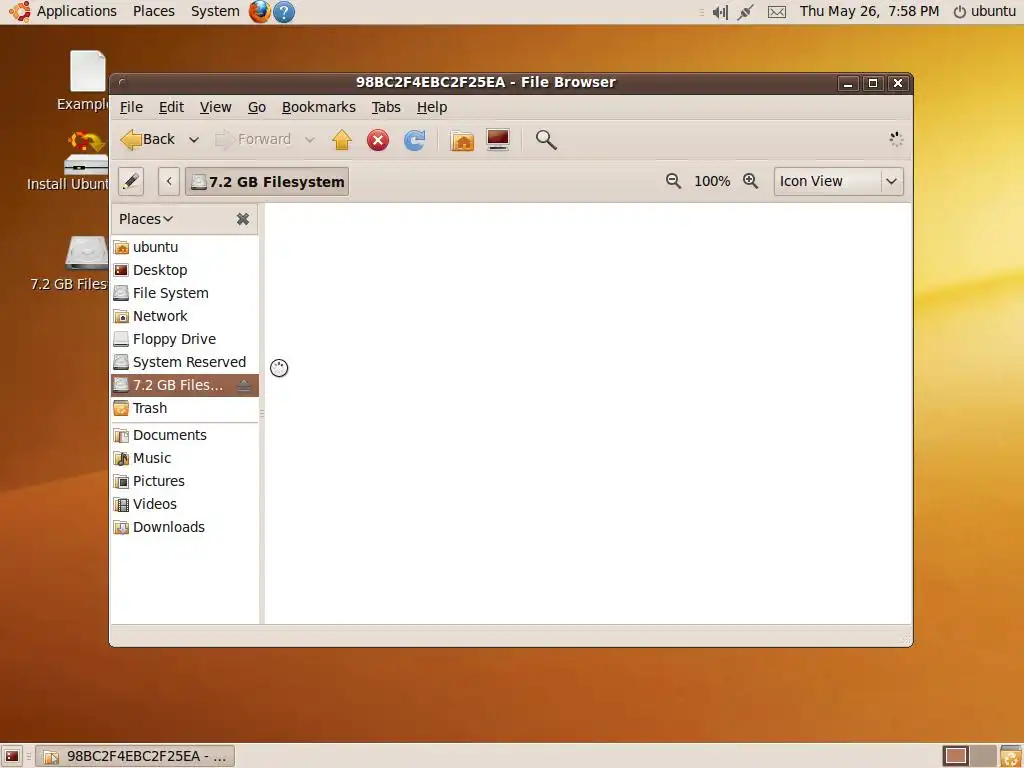Screen dimensions: 1024x768
Task: Open Network in the sidebar
Action: 185,316
